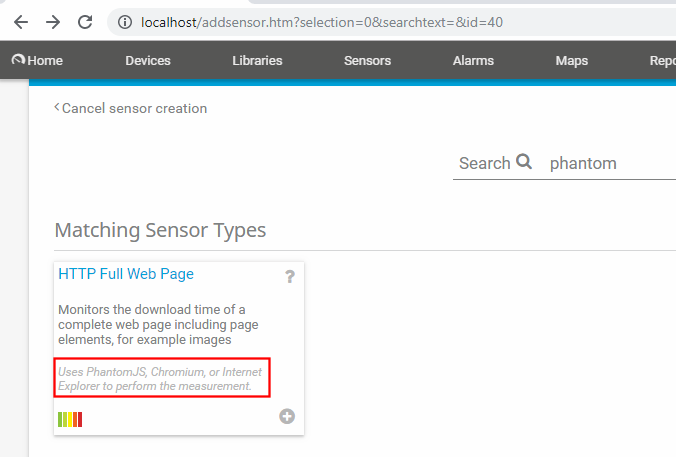Click the performance impact color bar
The width and height of the screenshot is (676, 457).
[x=70, y=419]
